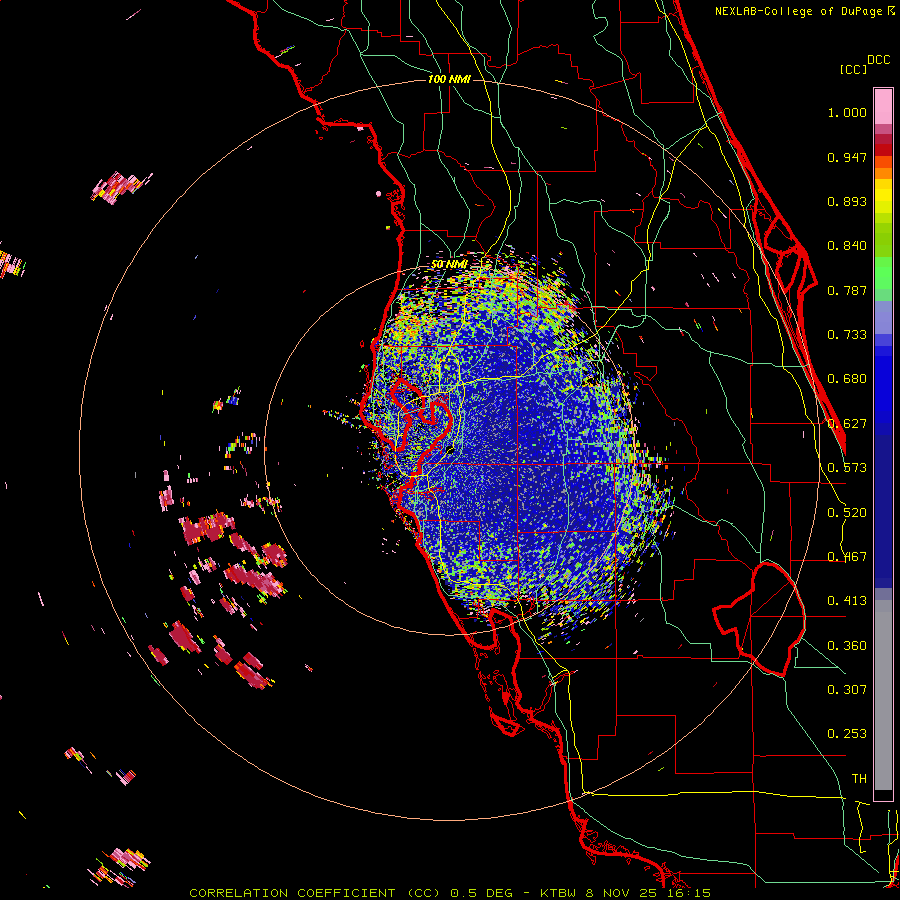This screenshot has width=900, height=900.
Task: Click the 0.893 scale value
Action: 847,201
